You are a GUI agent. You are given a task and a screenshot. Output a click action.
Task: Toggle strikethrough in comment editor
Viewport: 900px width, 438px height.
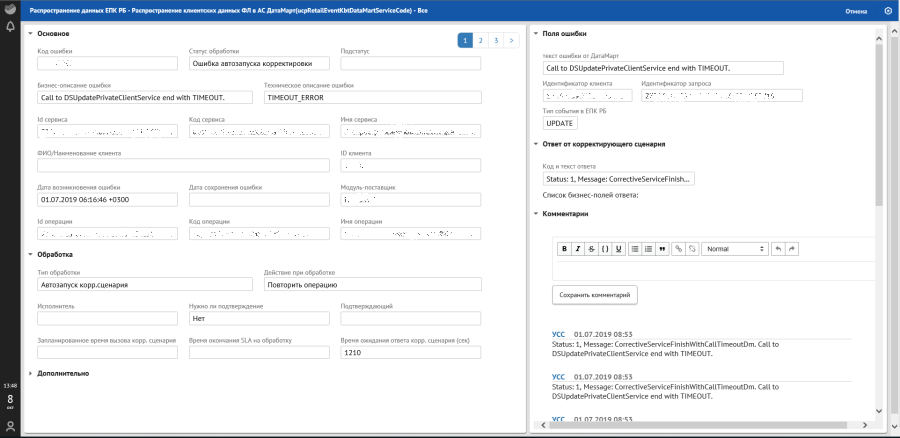click(591, 248)
